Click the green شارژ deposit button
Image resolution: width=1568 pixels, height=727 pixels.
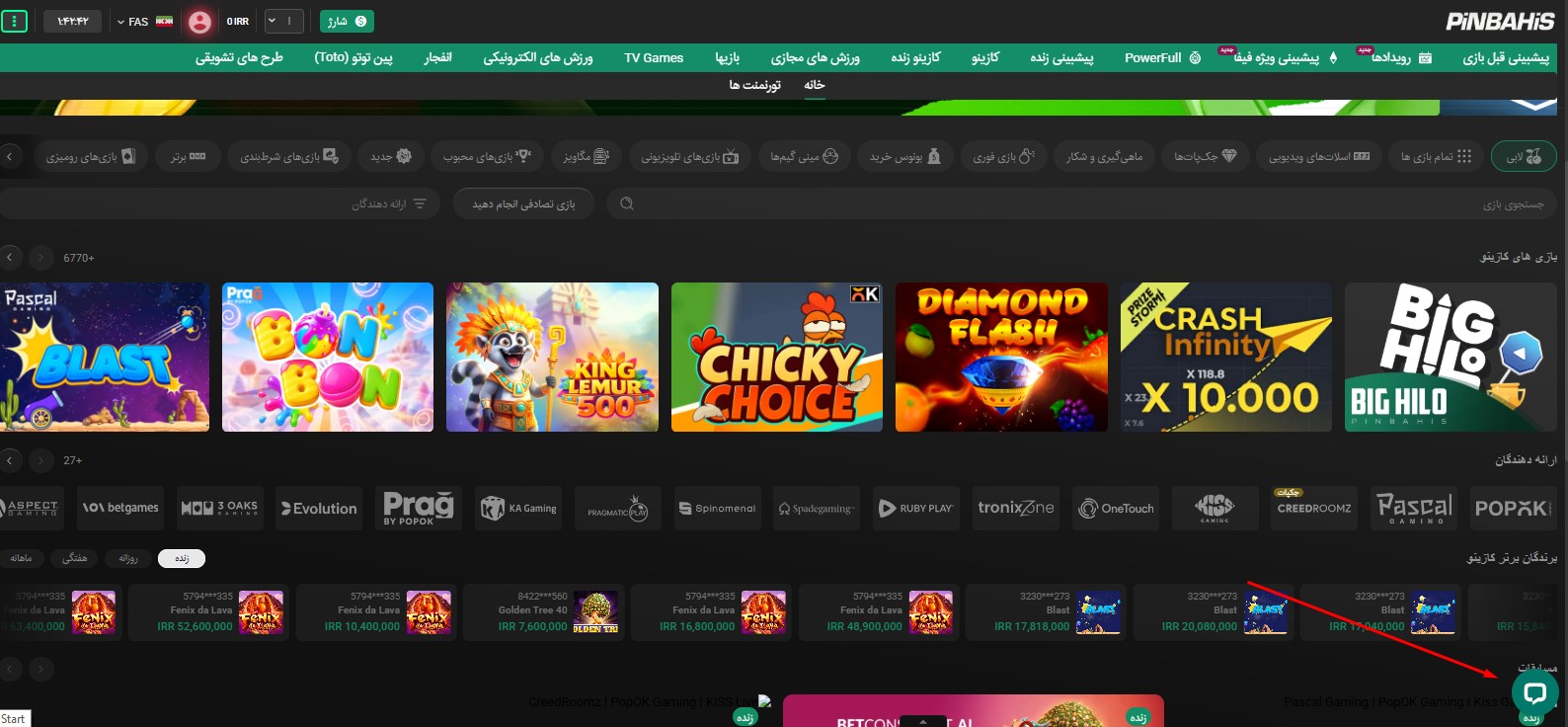coord(347,21)
